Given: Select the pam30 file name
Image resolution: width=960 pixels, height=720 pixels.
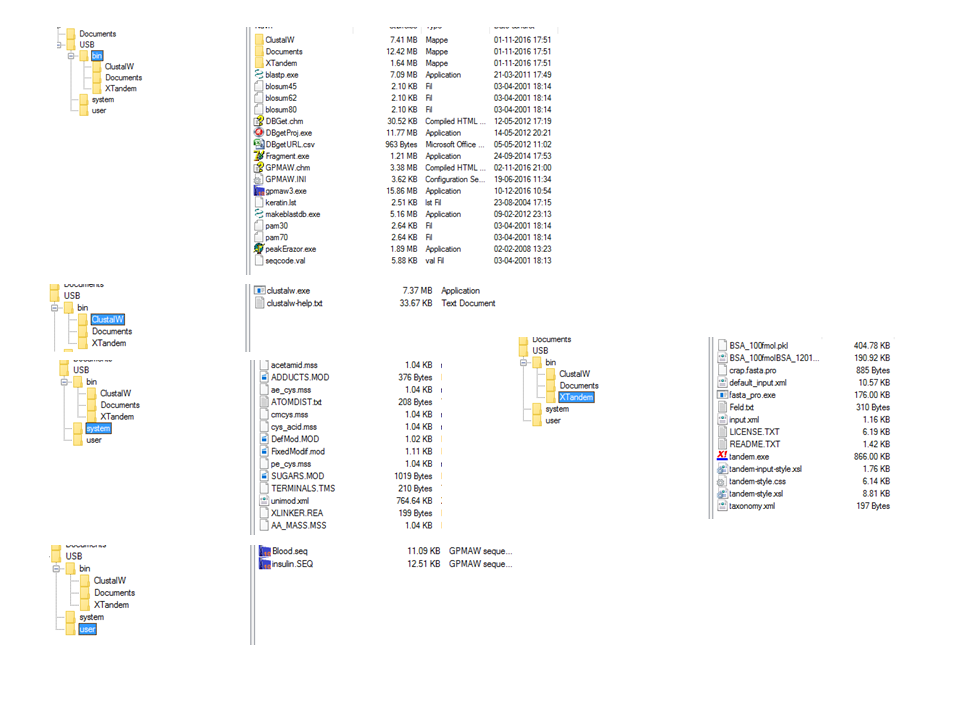Looking at the screenshot, I should pyautogui.click(x=277, y=226).
